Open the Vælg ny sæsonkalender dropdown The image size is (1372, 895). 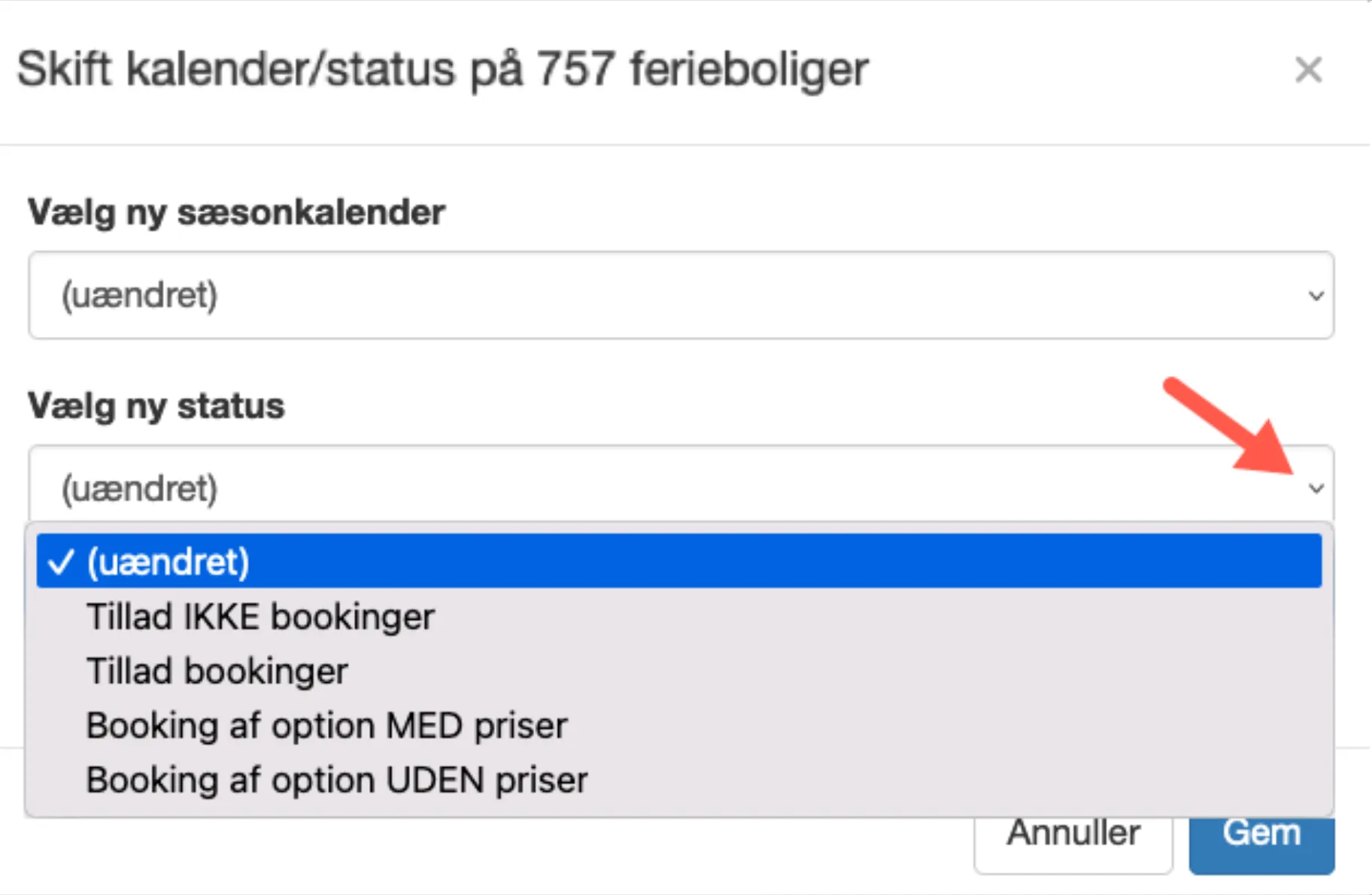(x=677, y=295)
